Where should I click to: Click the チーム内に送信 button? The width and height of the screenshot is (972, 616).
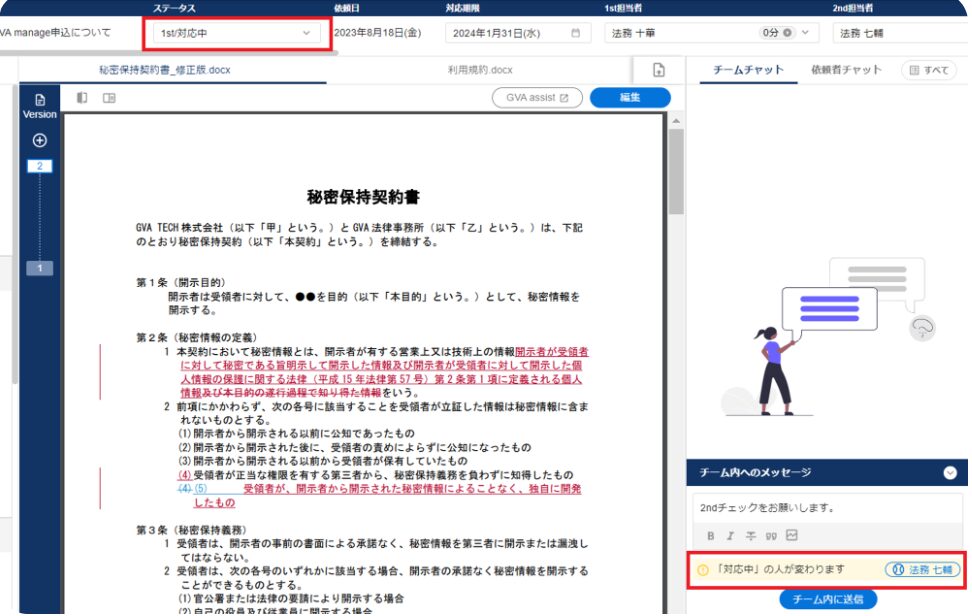point(828,599)
